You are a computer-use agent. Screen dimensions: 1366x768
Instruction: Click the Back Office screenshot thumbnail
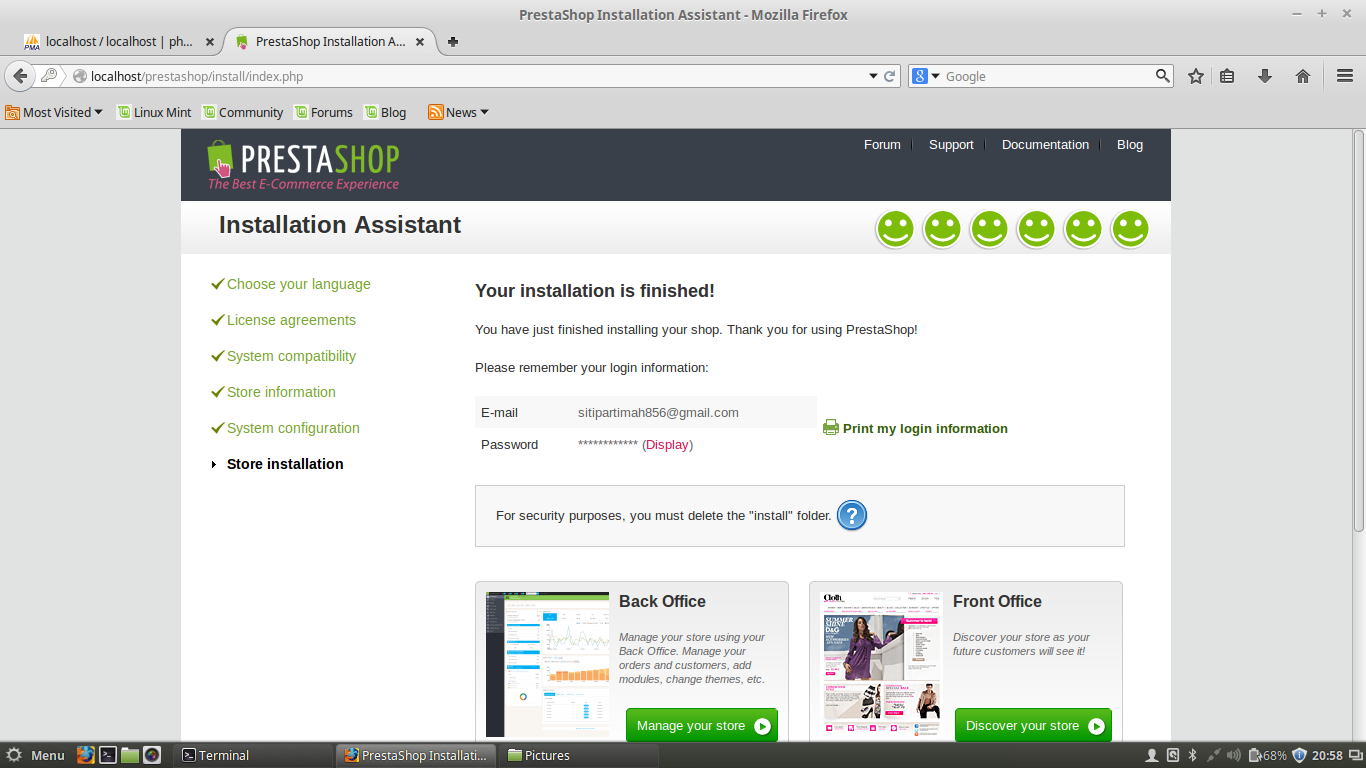(547, 665)
